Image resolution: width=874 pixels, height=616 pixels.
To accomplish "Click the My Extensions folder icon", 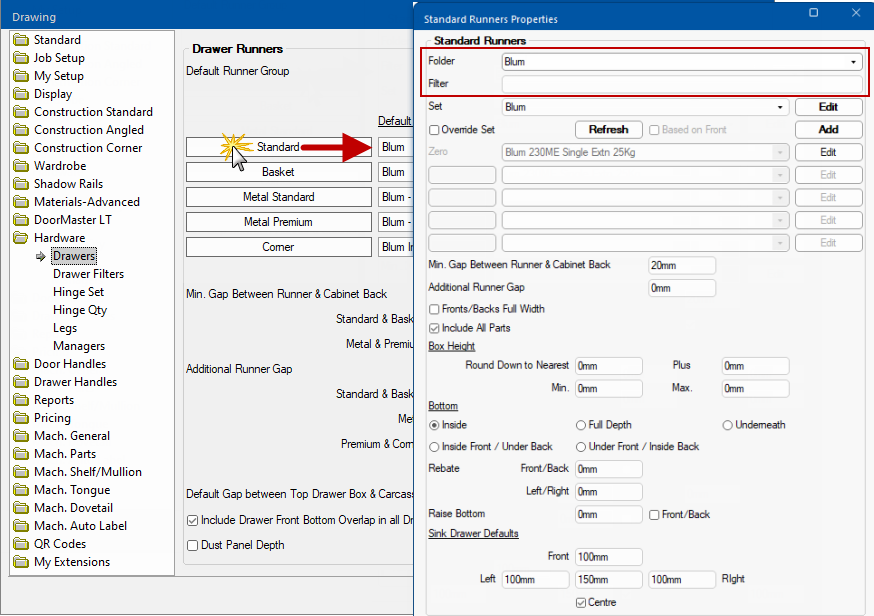I will click(x=21, y=562).
